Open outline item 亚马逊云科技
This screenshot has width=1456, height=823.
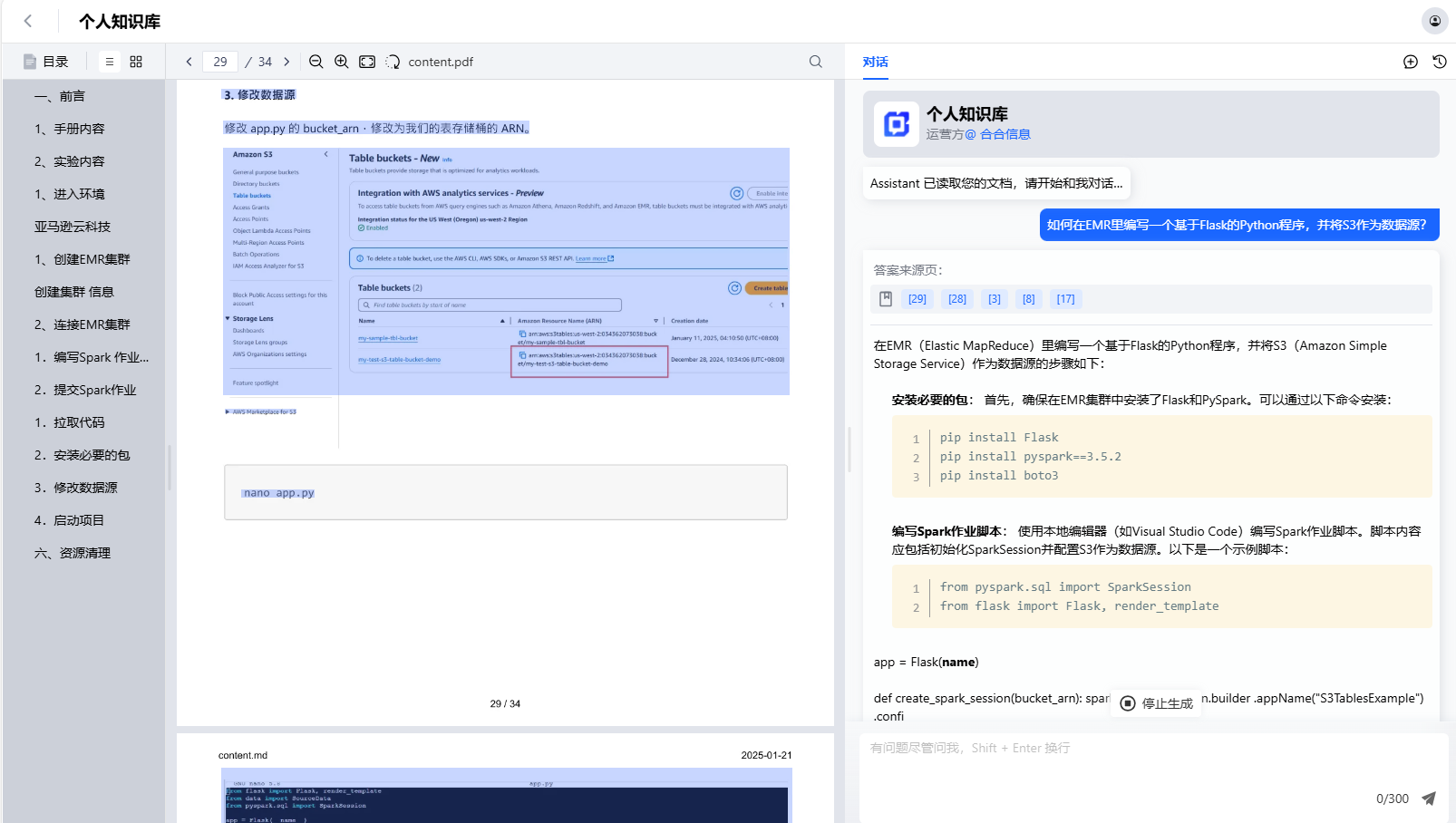point(73,227)
